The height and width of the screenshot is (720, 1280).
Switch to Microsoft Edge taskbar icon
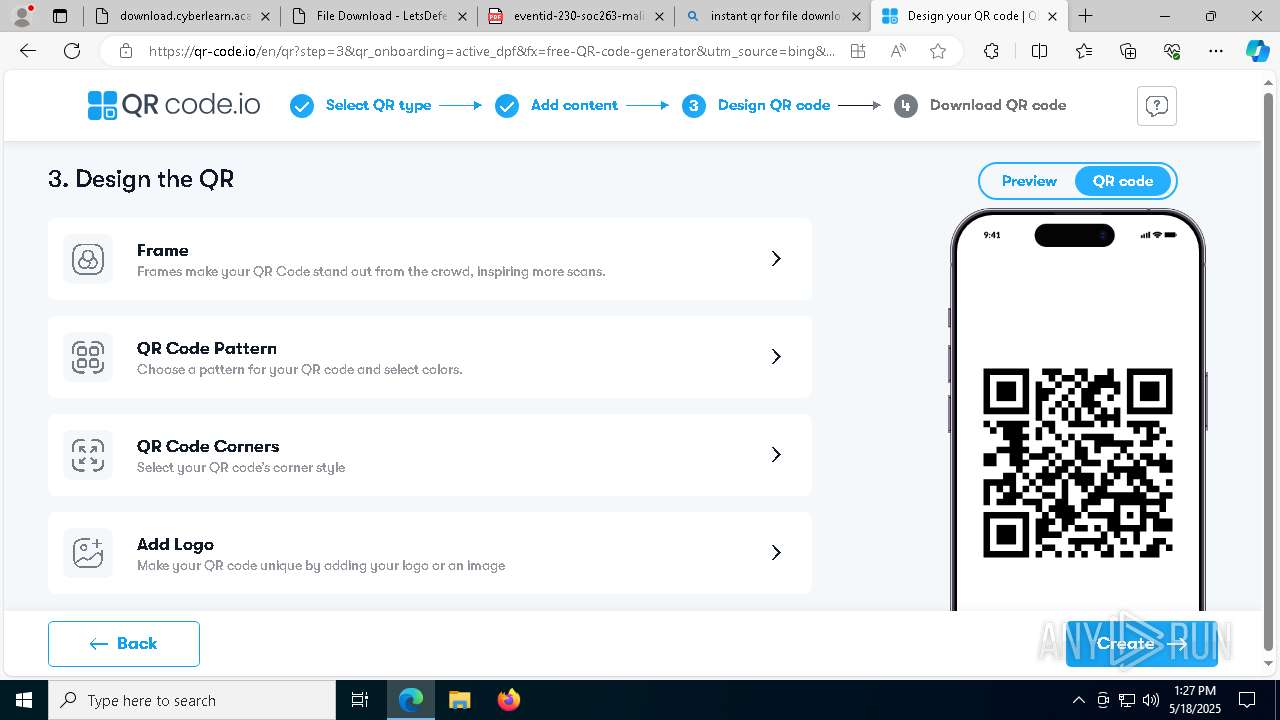click(411, 700)
